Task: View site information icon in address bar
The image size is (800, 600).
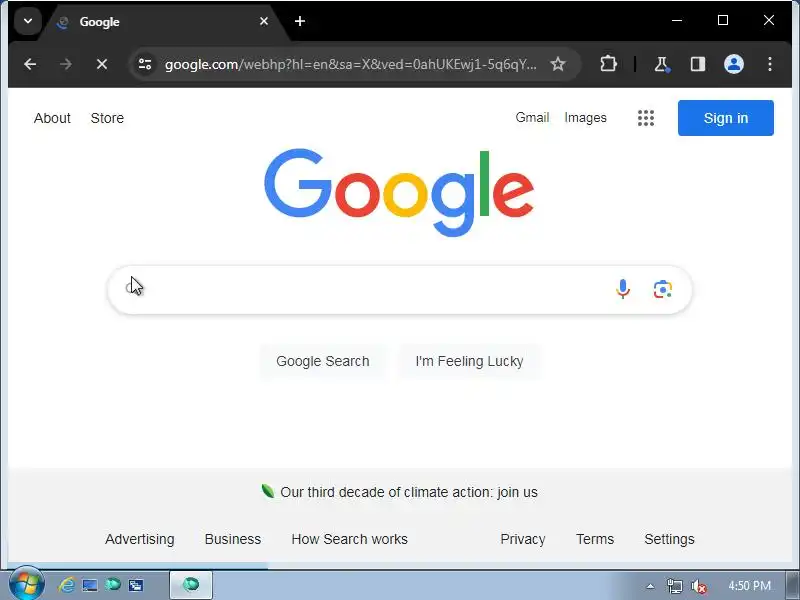Action: (145, 64)
